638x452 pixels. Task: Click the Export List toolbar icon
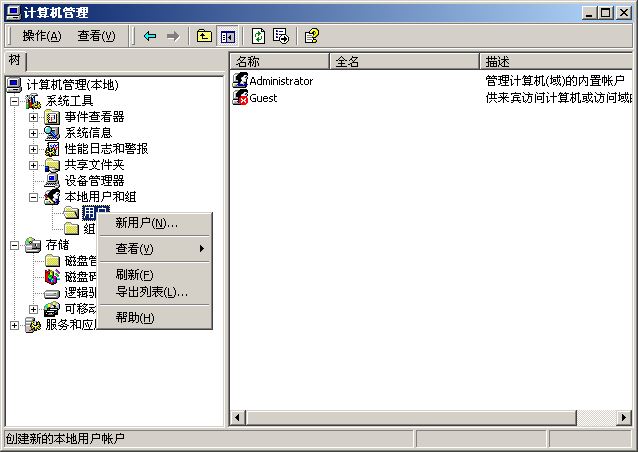281,36
